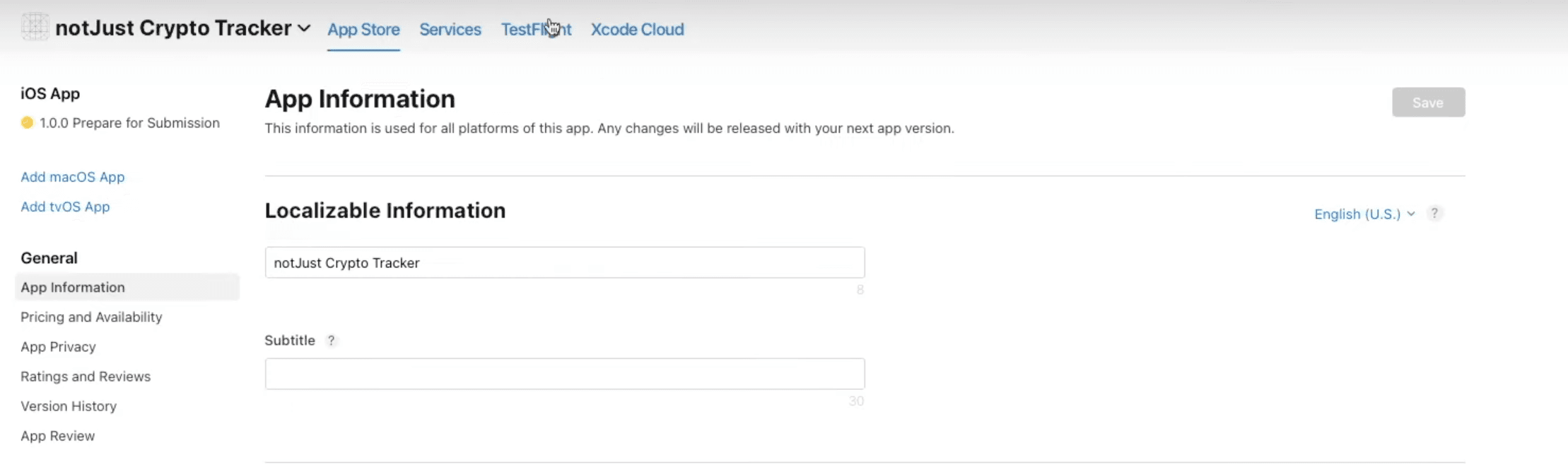1568x464 pixels.
Task: Open the Services tab
Action: click(450, 30)
